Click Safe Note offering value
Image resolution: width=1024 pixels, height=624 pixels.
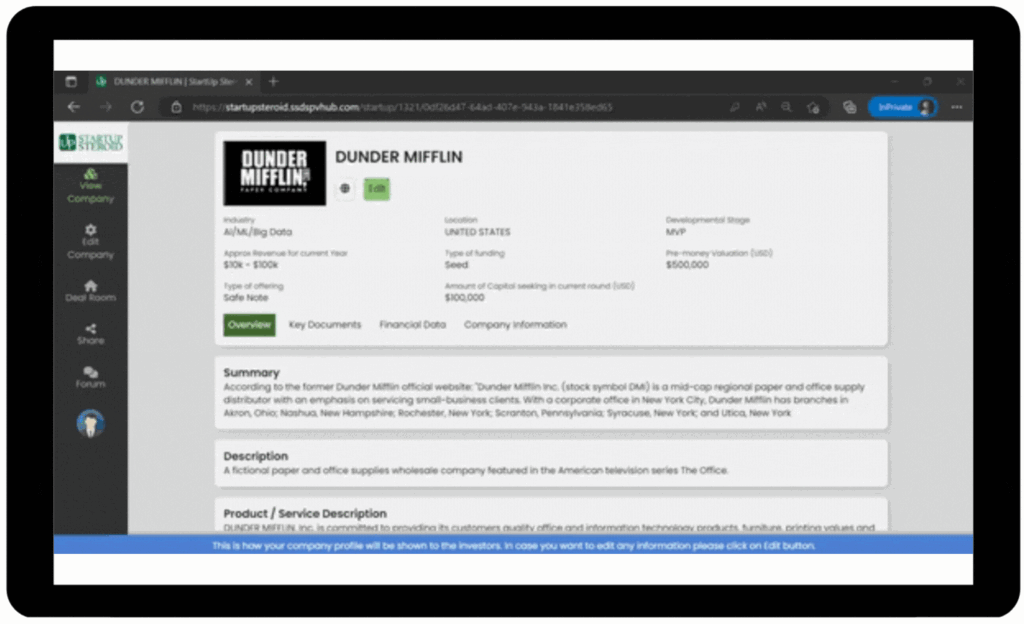click(x=246, y=298)
